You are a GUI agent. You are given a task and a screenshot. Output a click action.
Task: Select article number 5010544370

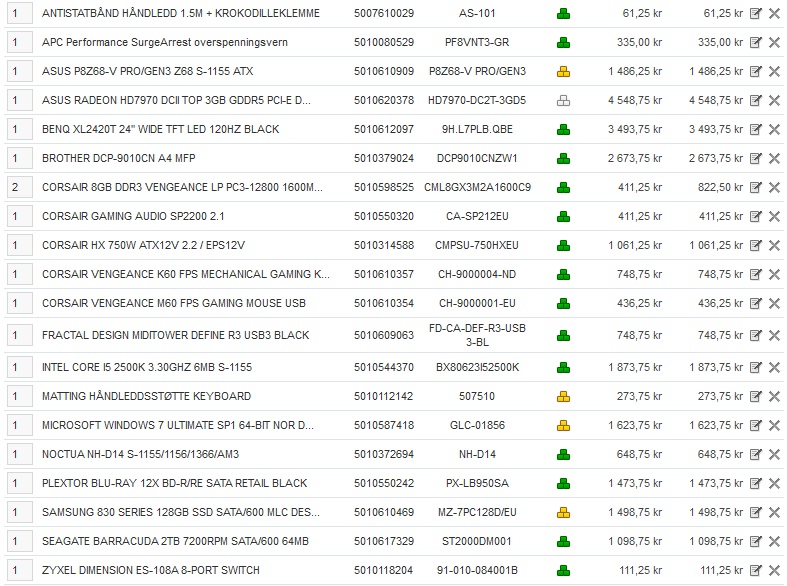coord(384,367)
